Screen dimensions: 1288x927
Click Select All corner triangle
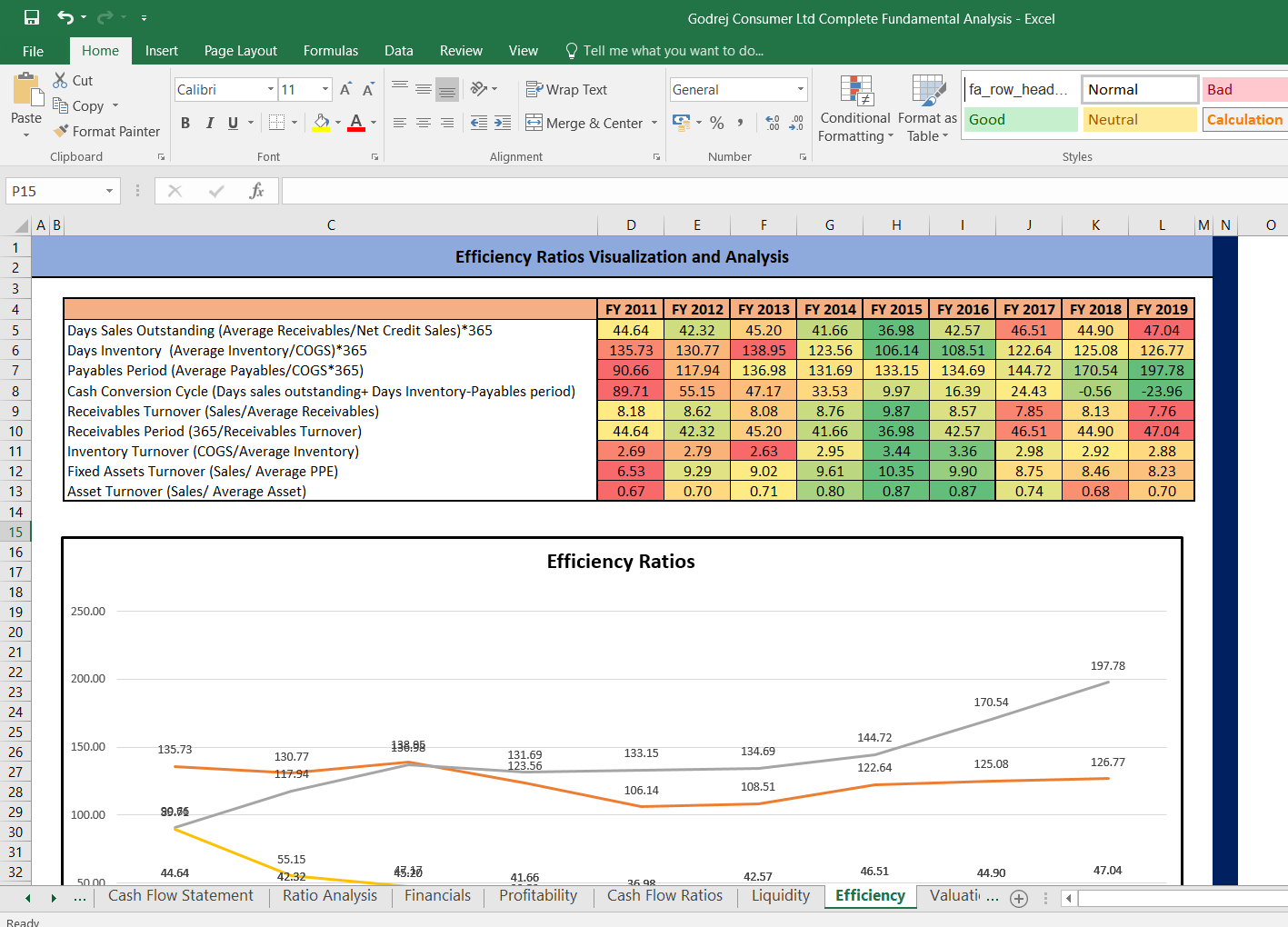pyautogui.click(x=22, y=225)
